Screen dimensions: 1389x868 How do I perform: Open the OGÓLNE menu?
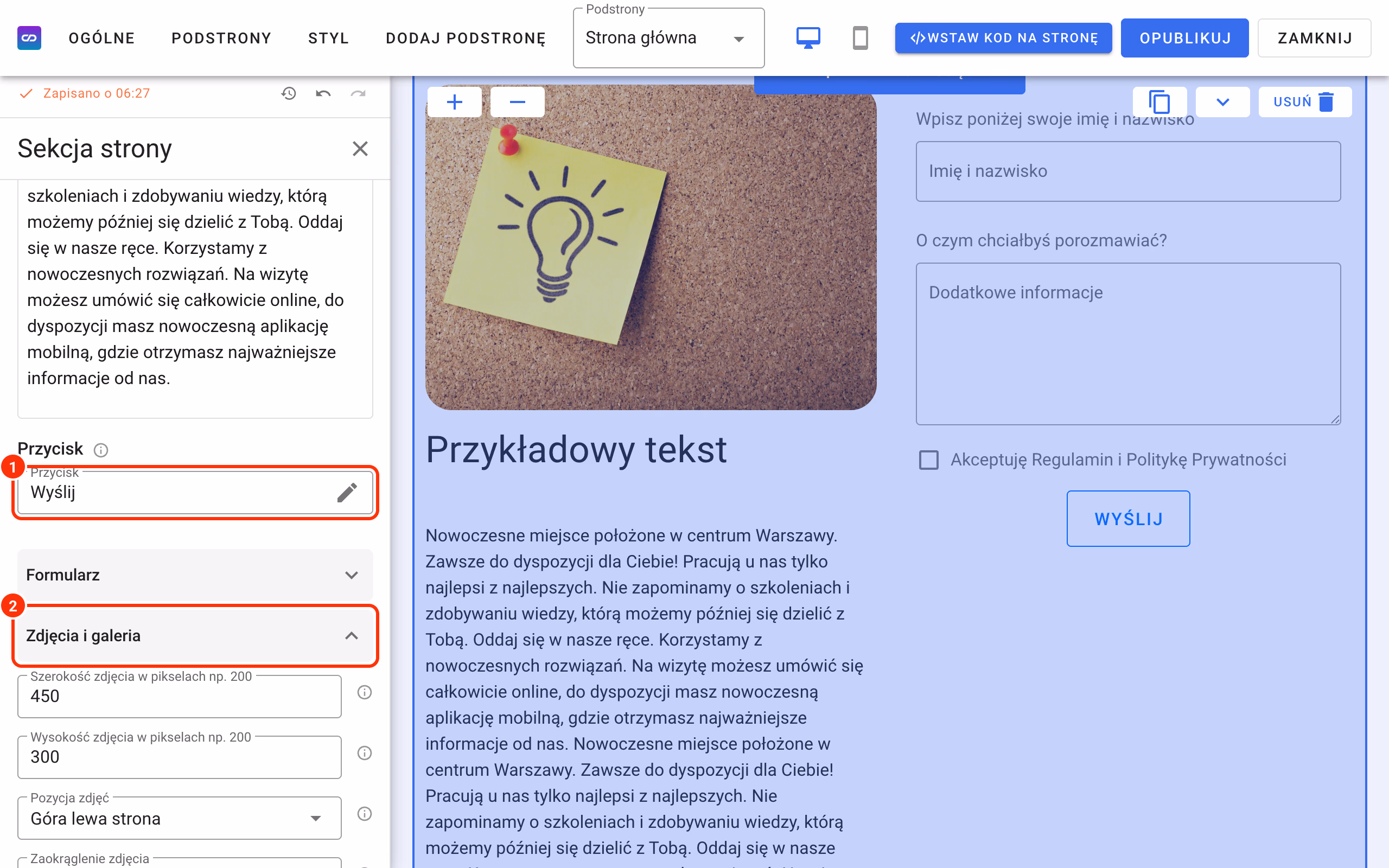pos(101,39)
